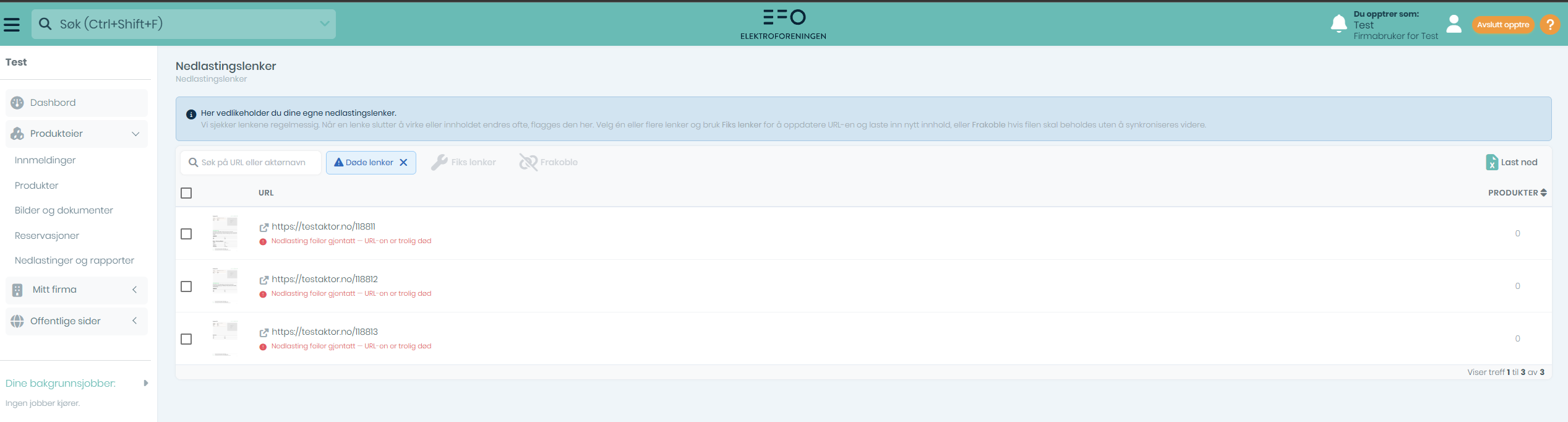Click the Avslutt opptre button
This screenshot has width=1568, height=422.
click(1502, 25)
